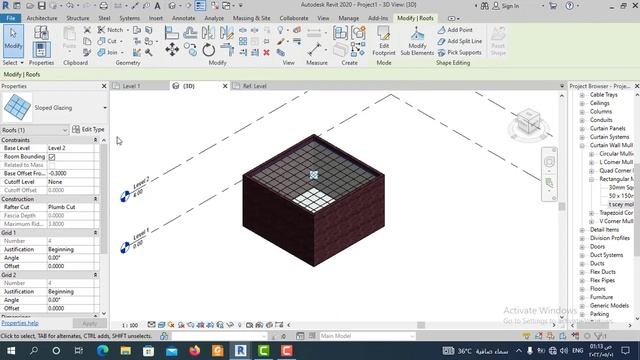Screen dimensions: 640x360
Task: Select the Rotate tool
Action: (209, 50)
